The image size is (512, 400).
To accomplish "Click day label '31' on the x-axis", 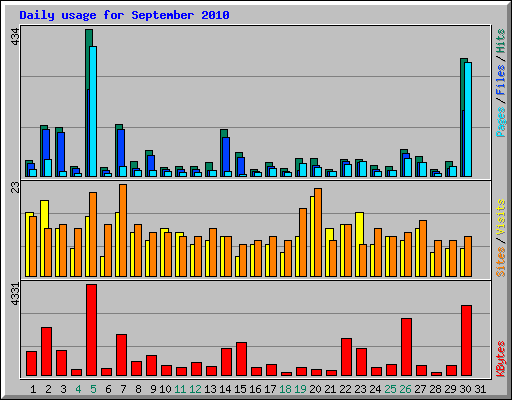I will [480, 389].
